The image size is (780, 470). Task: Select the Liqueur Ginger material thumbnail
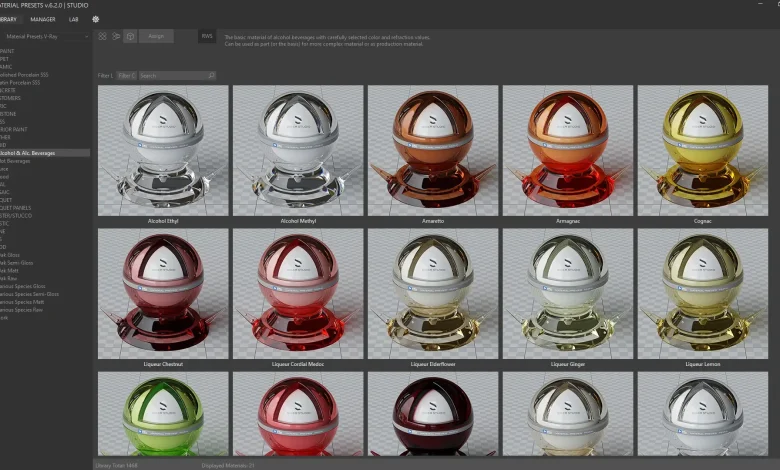coord(568,294)
